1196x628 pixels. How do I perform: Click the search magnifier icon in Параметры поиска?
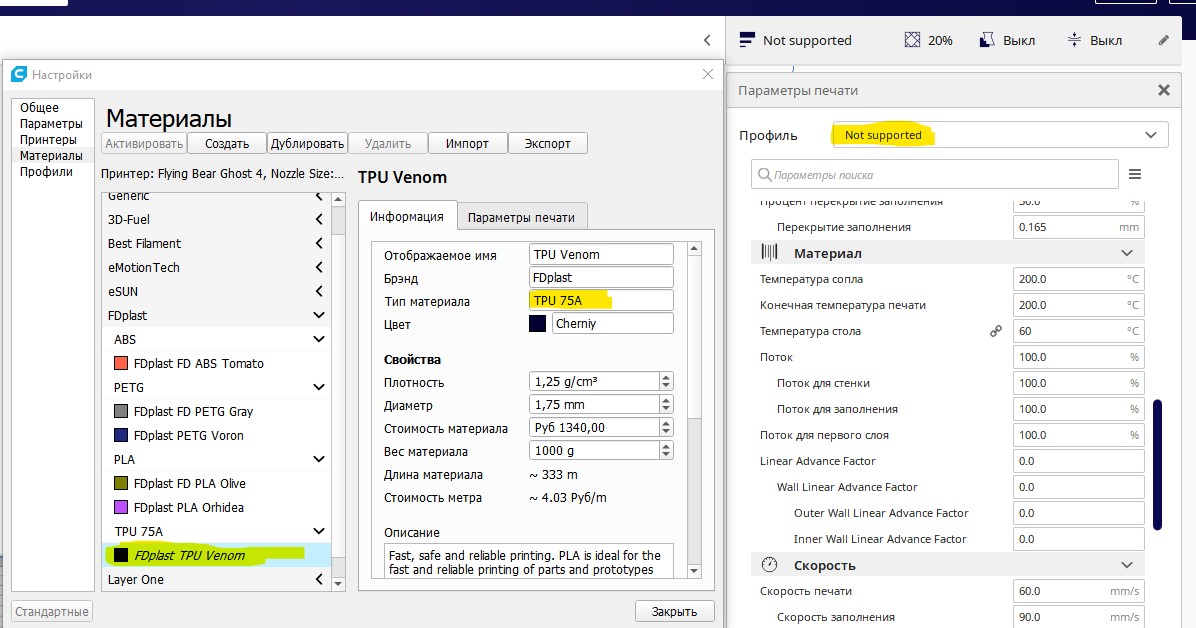[x=764, y=175]
